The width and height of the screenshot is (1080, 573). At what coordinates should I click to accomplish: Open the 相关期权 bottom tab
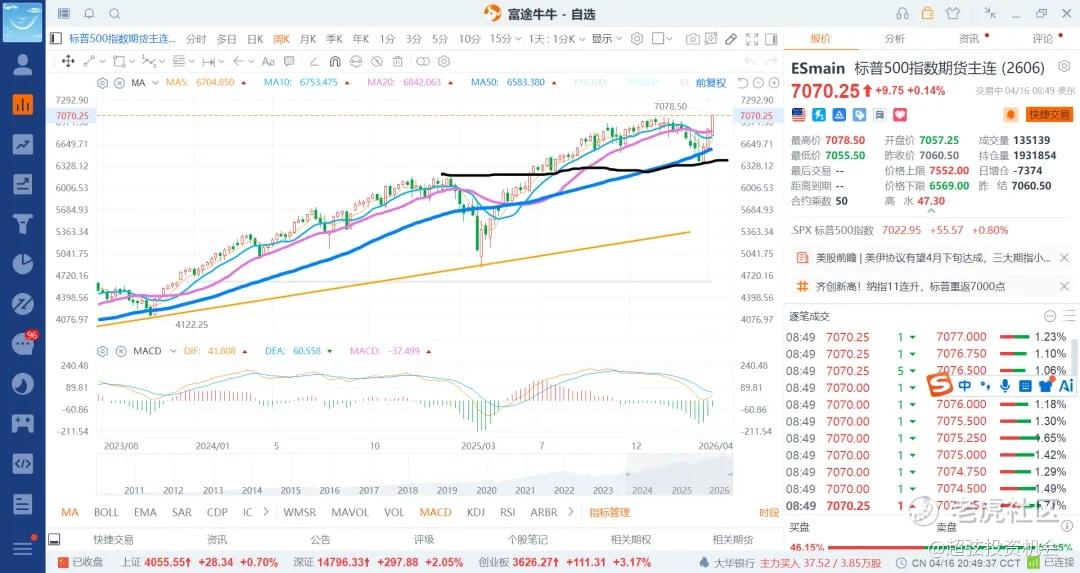pyautogui.click(x=630, y=539)
